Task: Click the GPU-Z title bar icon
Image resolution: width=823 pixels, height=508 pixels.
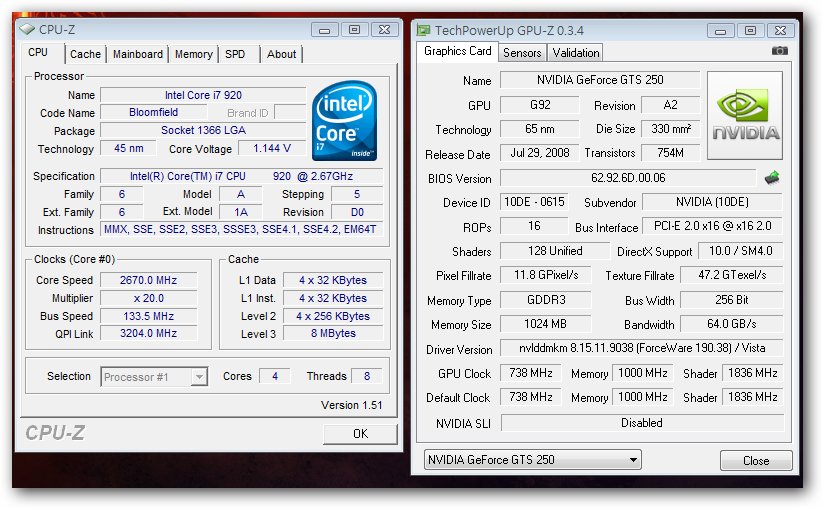Action: pyautogui.click(x=424, y=30)
